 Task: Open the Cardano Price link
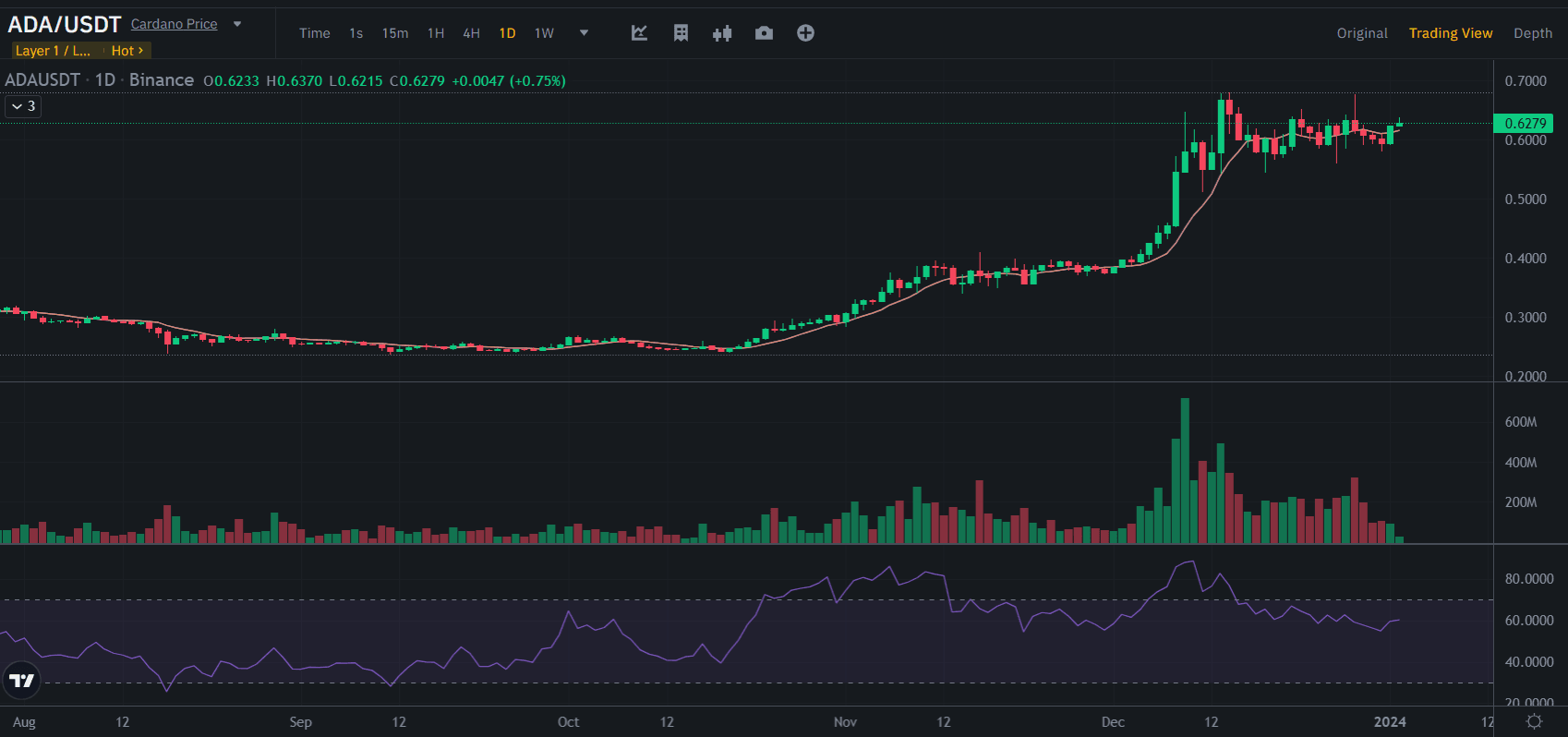pyautogui.click(x=174, y=24)
